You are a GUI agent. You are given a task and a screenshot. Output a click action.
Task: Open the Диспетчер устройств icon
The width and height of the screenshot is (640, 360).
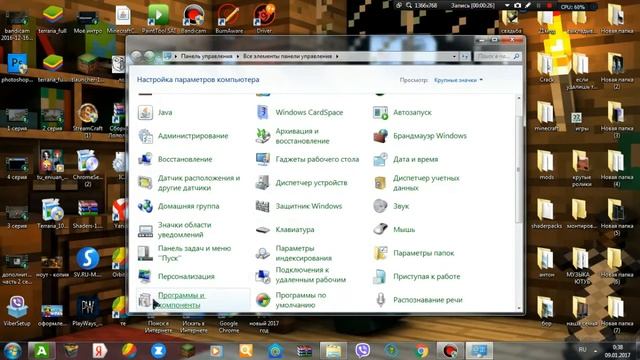262,183
